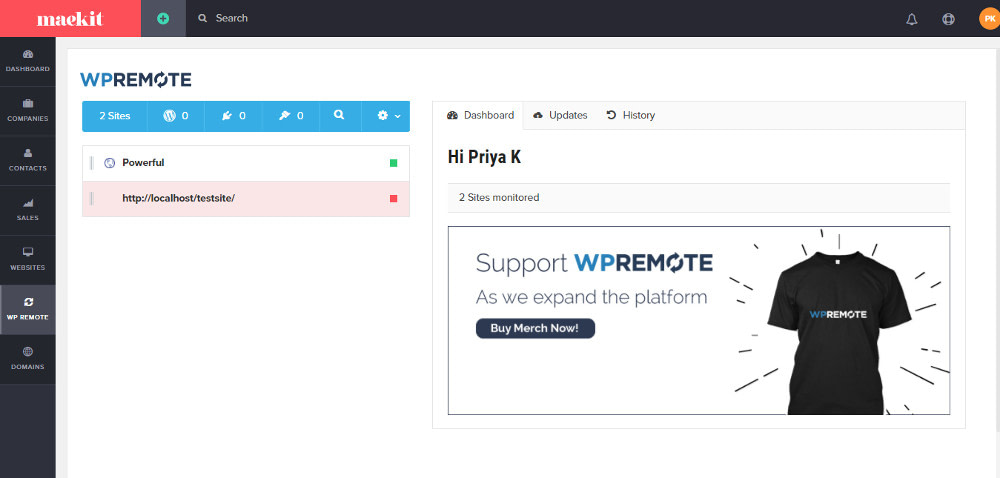Click drag handle of Powerful row
Viewport: 1000px width, 478px height.
point(92,163)
